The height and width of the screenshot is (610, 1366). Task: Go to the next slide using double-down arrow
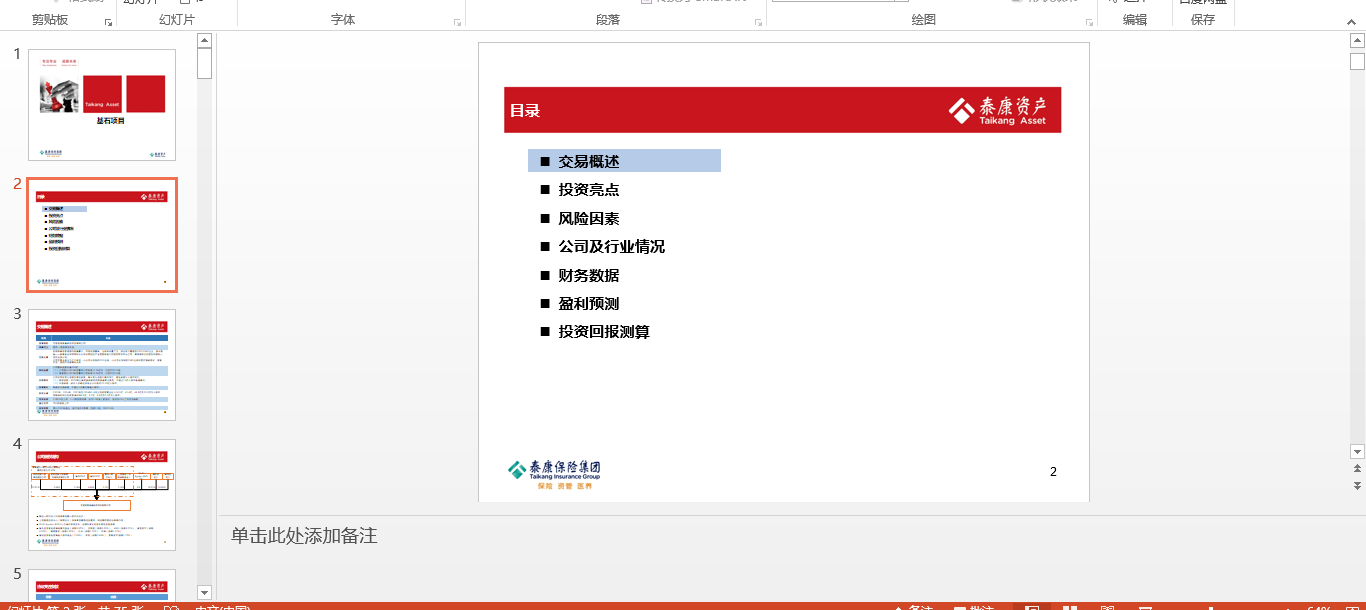coord(1357,485)
